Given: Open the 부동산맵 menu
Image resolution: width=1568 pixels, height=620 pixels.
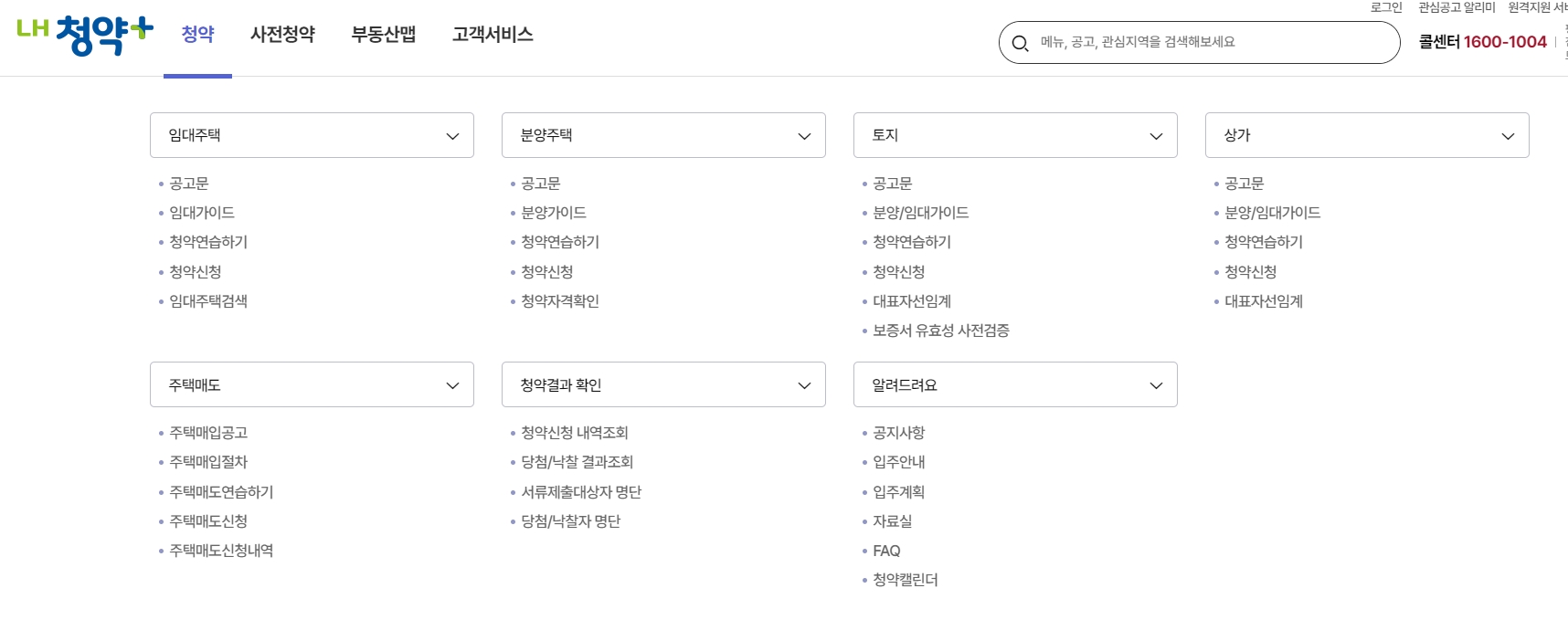Looking at the screenshot, I should [x=383, y=34].
